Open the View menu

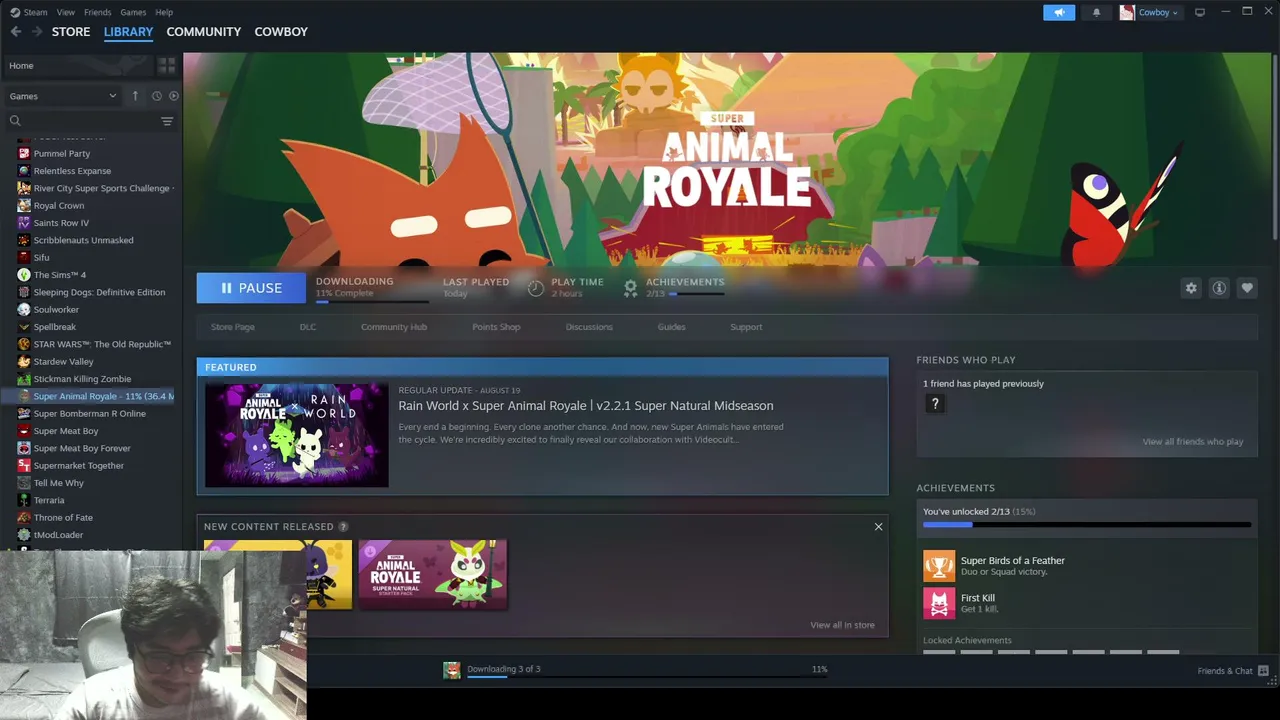66,12
